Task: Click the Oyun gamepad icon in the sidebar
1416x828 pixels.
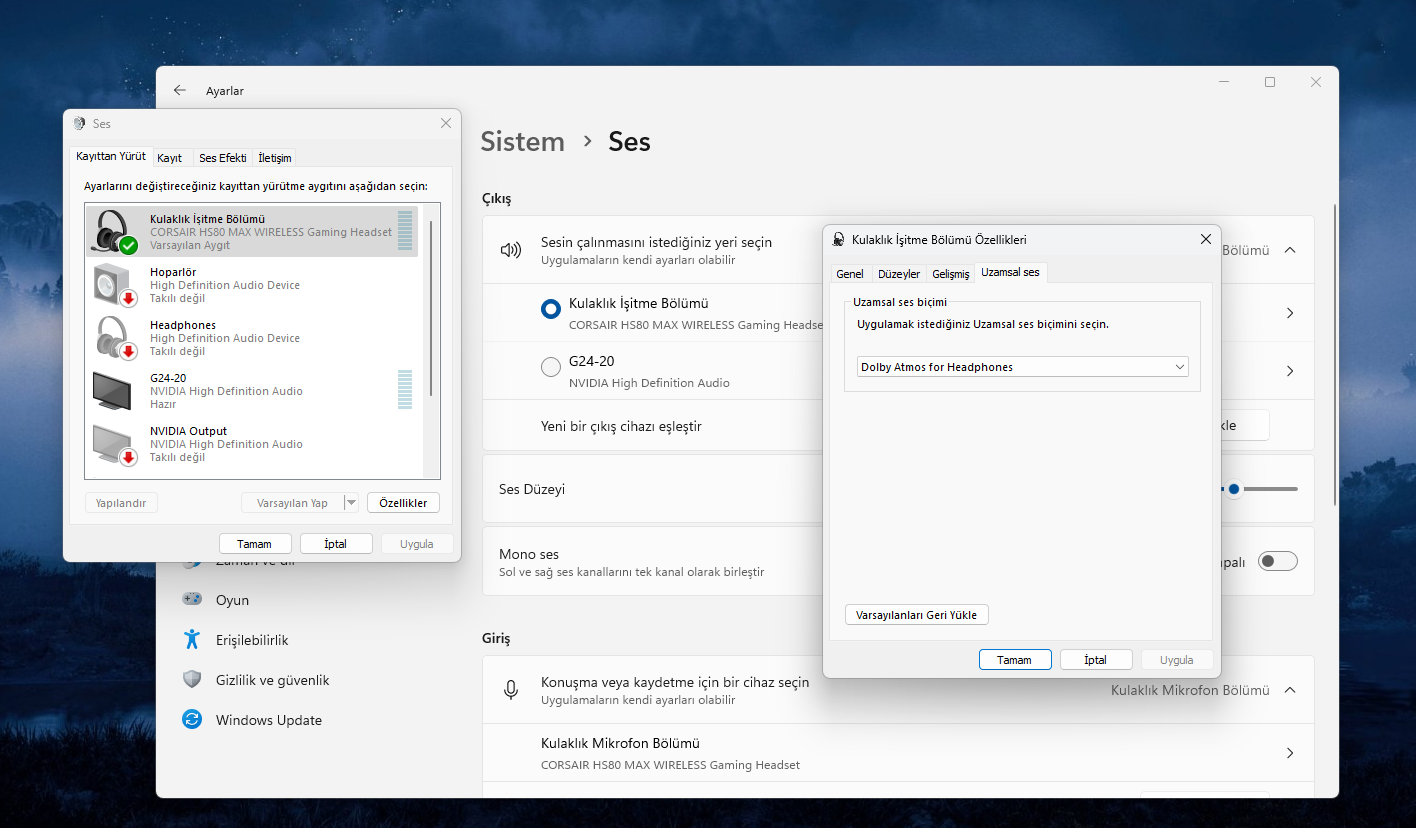Action: (x=192, y=599)
